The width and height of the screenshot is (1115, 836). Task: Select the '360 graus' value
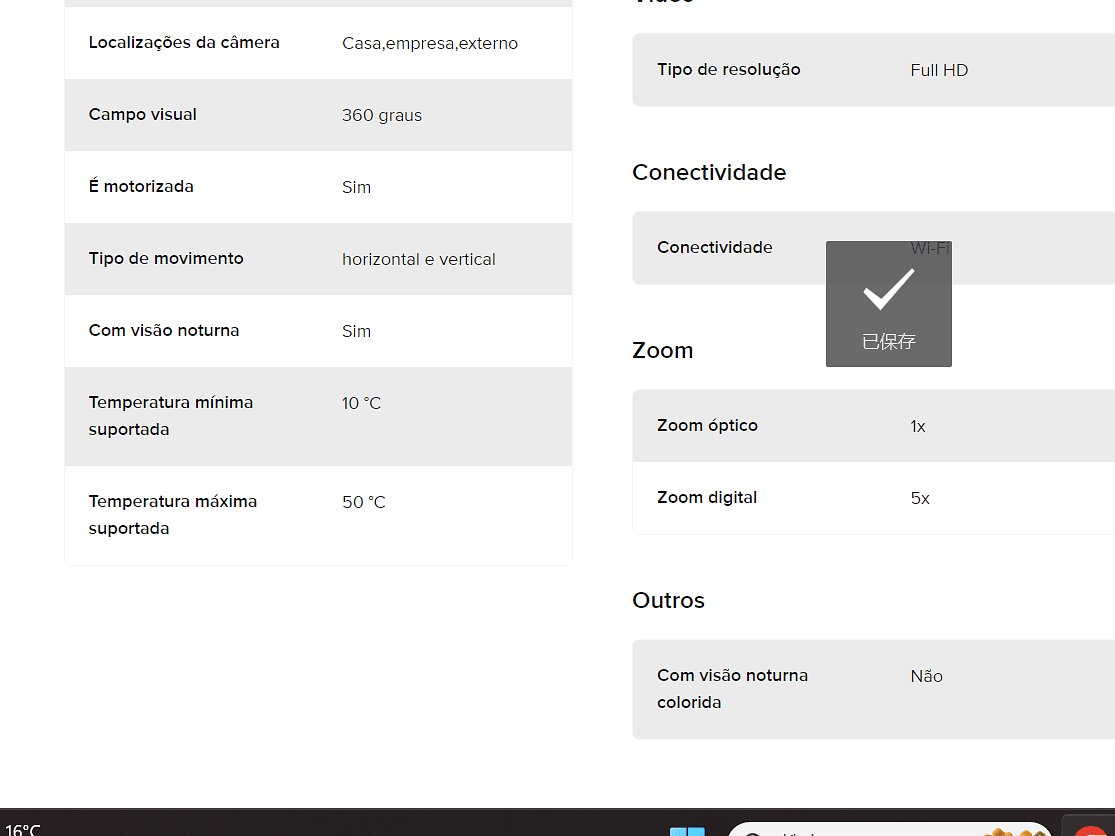coord(382,115)
